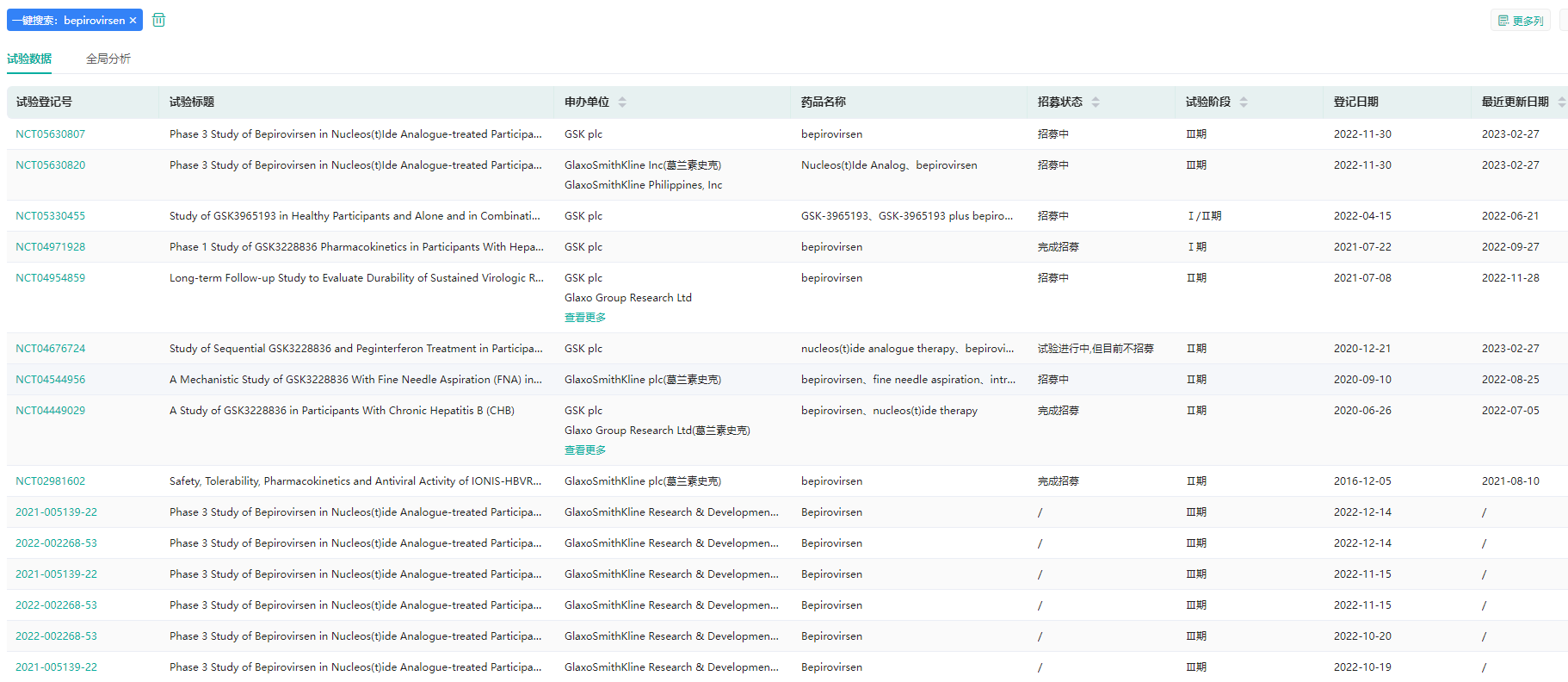Sort by 最近更新日期 column arrows
This screenshot has height=682, width=1568.
click(x=1561, y=102)
